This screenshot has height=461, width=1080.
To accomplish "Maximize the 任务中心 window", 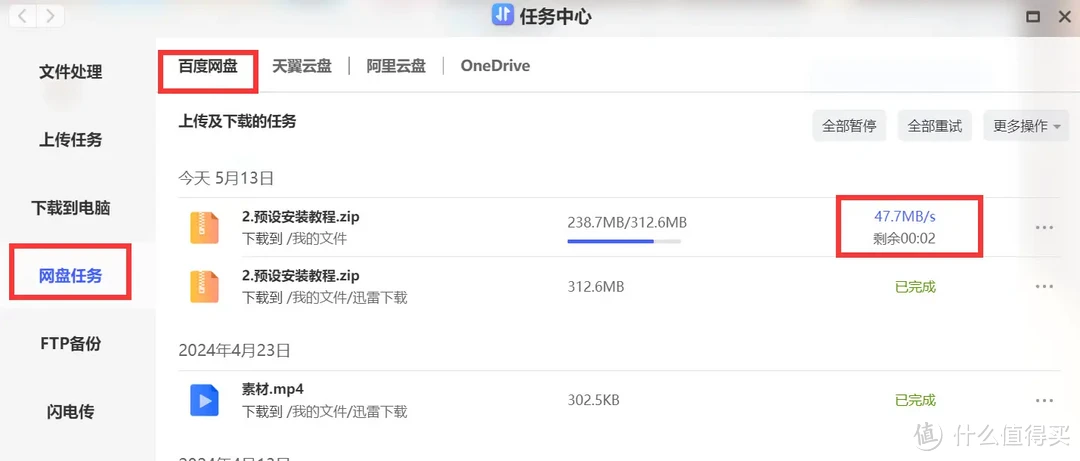I will [1032, 17].
